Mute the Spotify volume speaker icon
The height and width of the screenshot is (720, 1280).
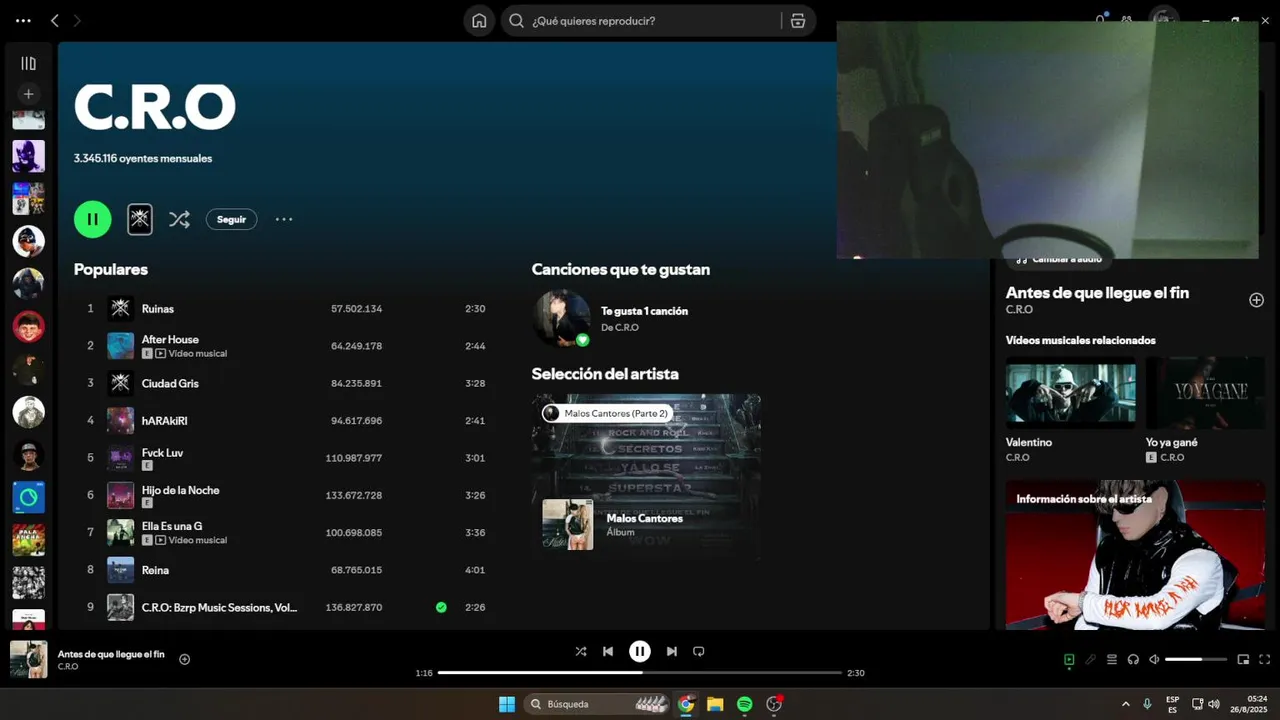1154,659
